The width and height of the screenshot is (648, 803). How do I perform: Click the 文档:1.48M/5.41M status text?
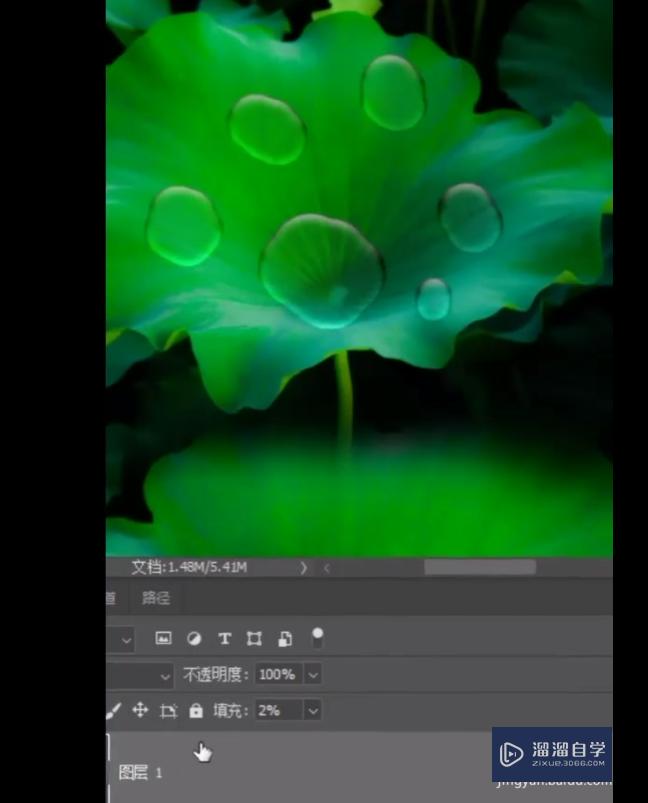tap(190, 567)
